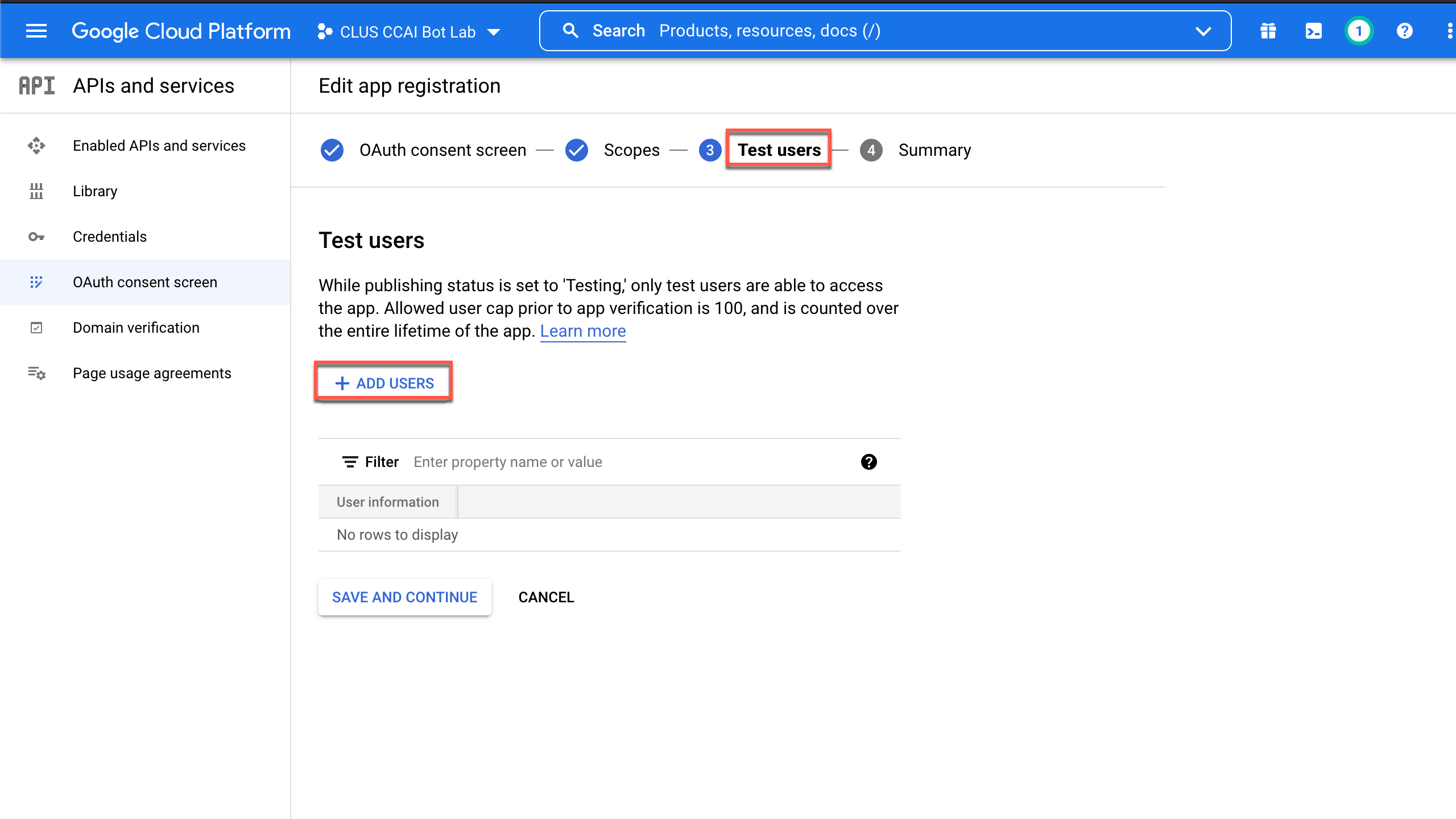
Task: Click SAVE AND CONTINUE button
Action: [x=405, y=597]
